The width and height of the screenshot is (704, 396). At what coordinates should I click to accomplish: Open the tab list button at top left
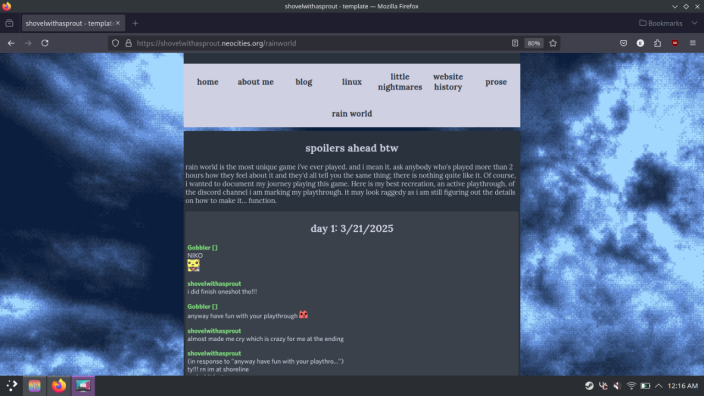pos(9,23)
